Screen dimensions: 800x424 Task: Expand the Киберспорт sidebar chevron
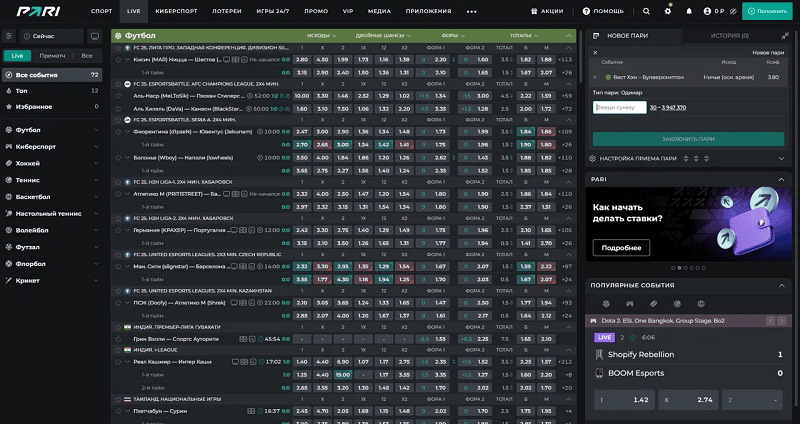(x=96, y=147)
